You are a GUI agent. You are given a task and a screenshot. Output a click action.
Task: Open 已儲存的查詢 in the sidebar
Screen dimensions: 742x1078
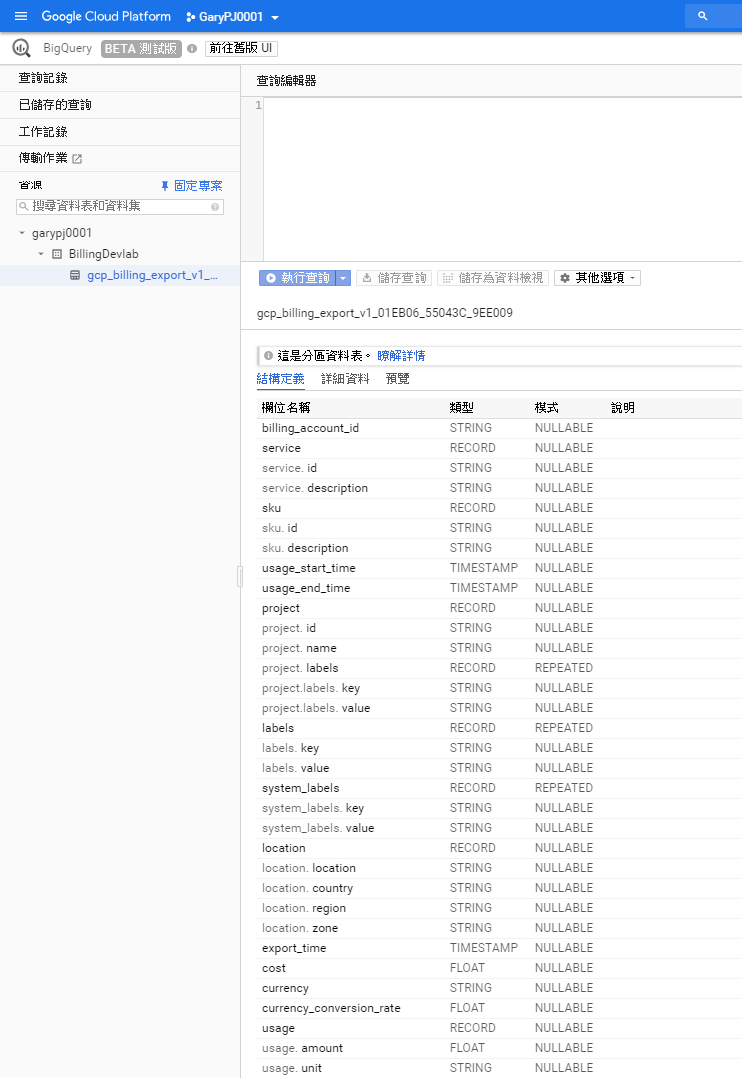55,104
